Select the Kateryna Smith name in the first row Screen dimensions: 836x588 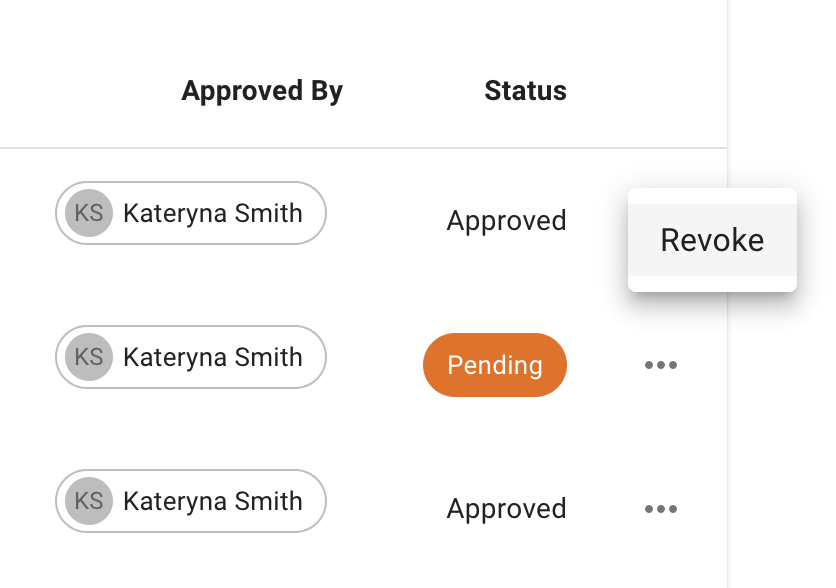(212, 212)
